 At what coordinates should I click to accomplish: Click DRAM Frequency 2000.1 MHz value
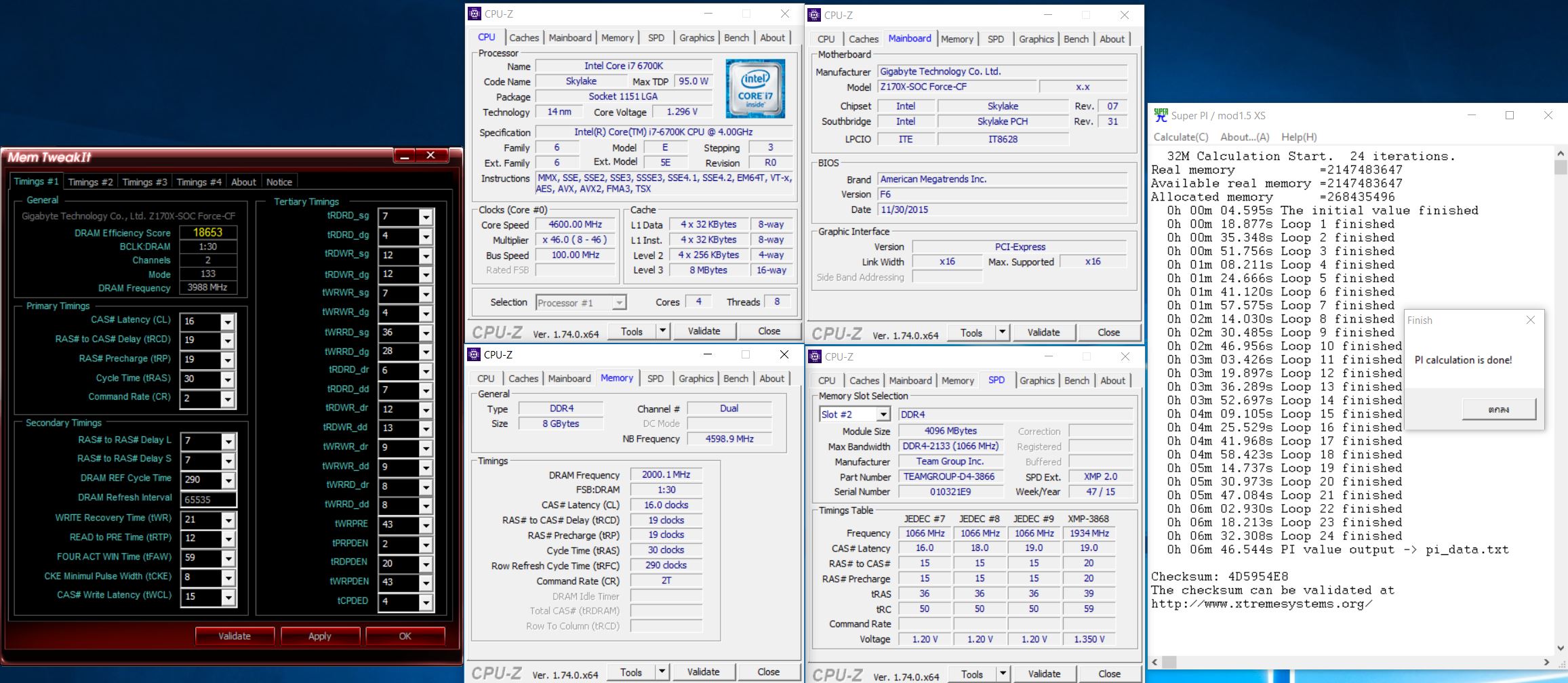(666, 475)
